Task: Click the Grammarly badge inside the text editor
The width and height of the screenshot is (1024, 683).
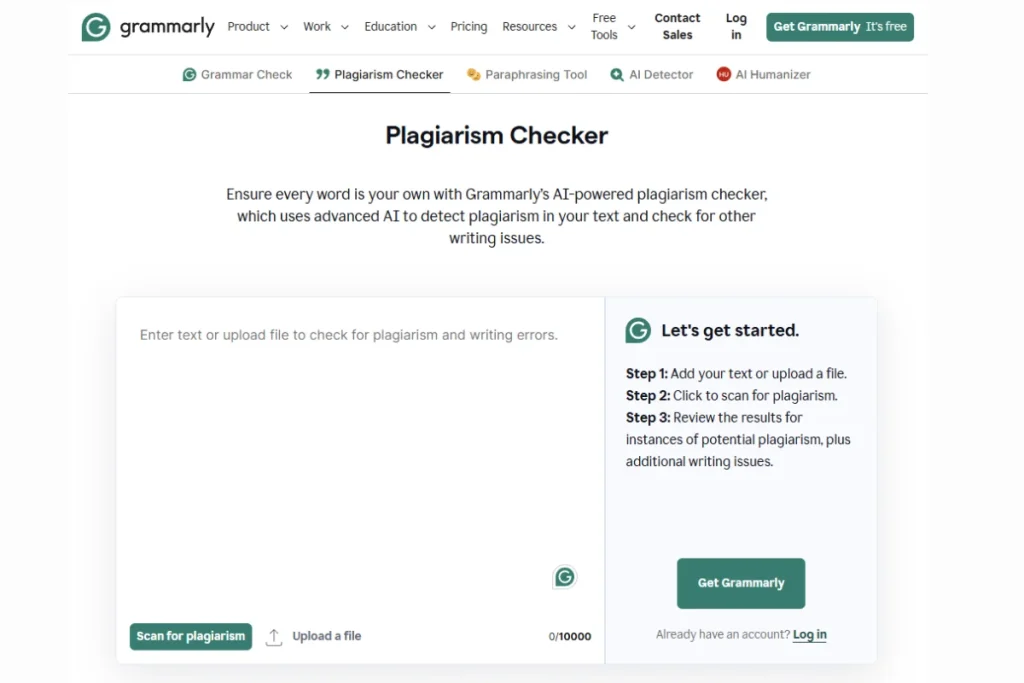Action: 565,577
